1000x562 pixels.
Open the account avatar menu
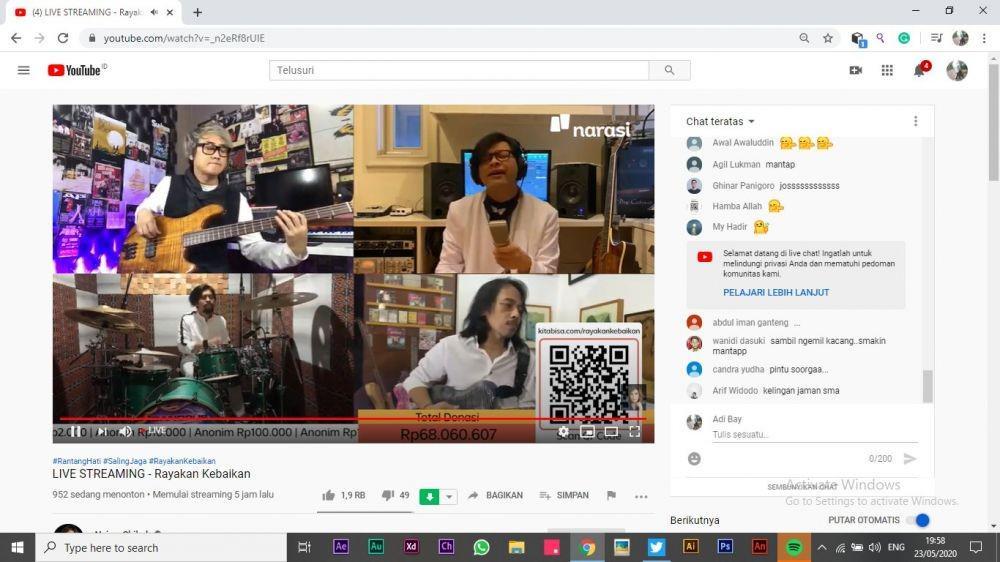957,70
